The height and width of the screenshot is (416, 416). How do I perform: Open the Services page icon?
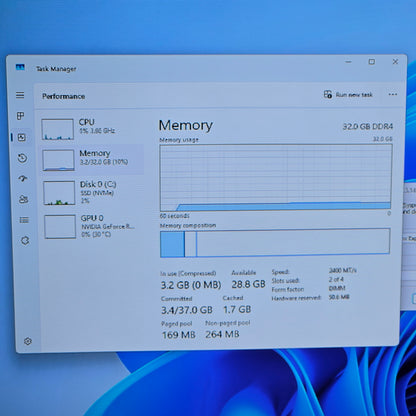click(x=25, y=240)
